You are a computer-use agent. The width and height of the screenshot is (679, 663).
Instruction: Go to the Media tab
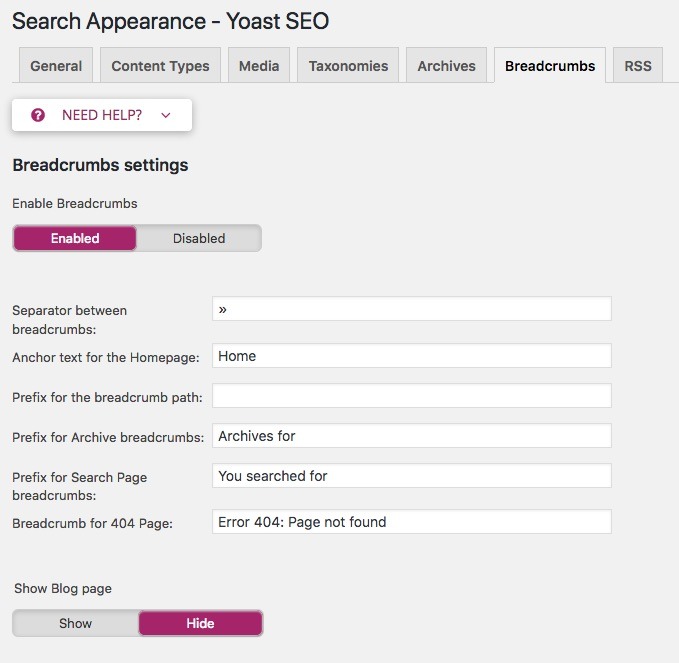point(259,66)
